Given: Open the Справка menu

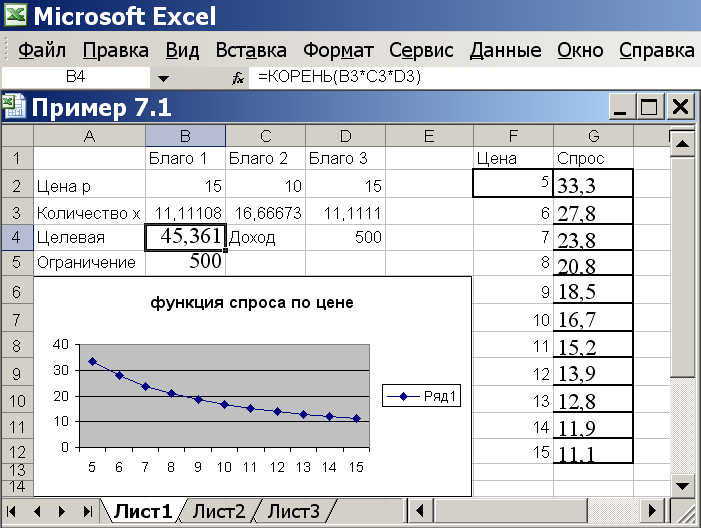Looking at the screenshot, I should [x=657, y=51].
